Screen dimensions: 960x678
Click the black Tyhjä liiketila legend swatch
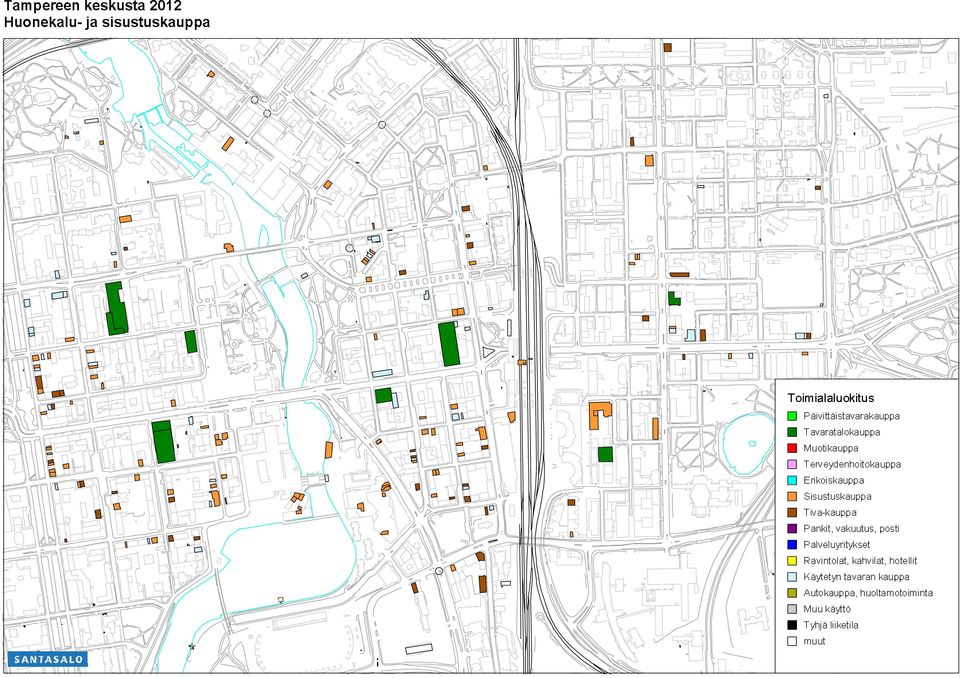pos(792,625)
